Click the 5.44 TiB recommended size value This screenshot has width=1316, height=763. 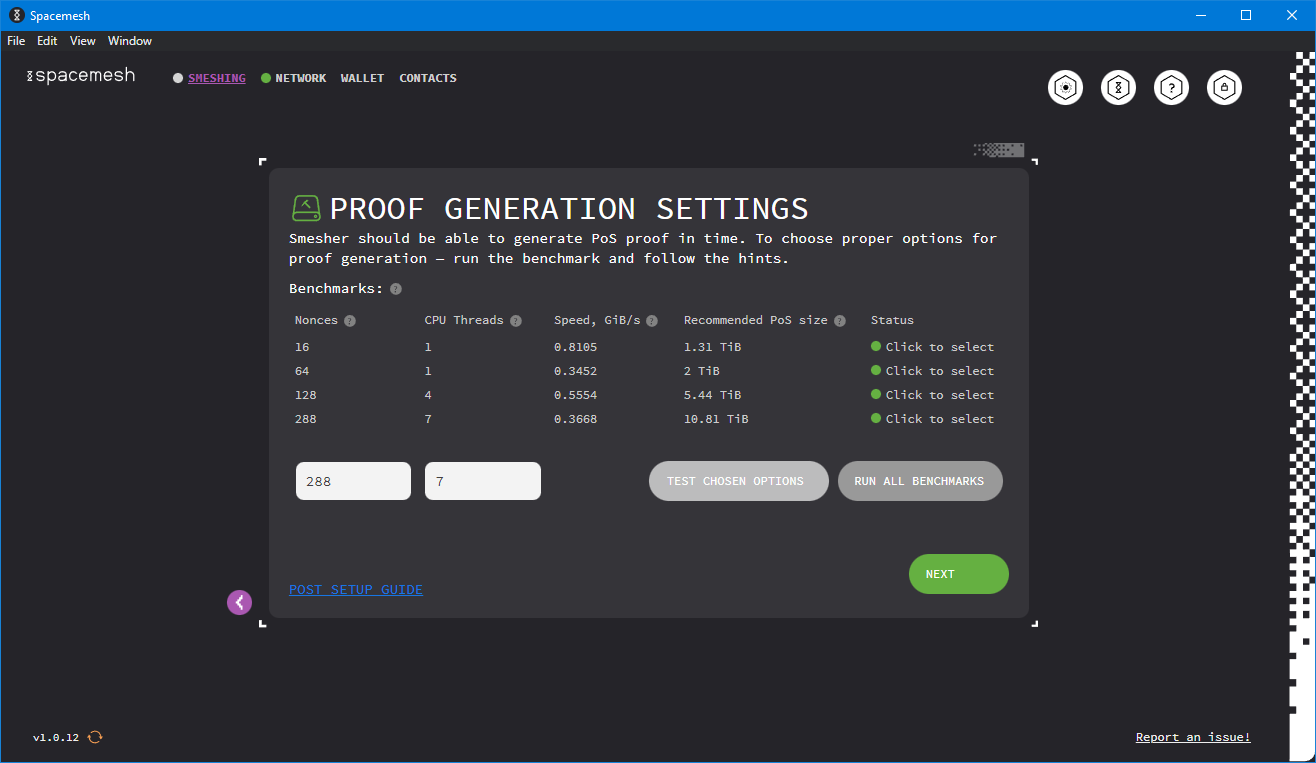[x=713, y=395]
